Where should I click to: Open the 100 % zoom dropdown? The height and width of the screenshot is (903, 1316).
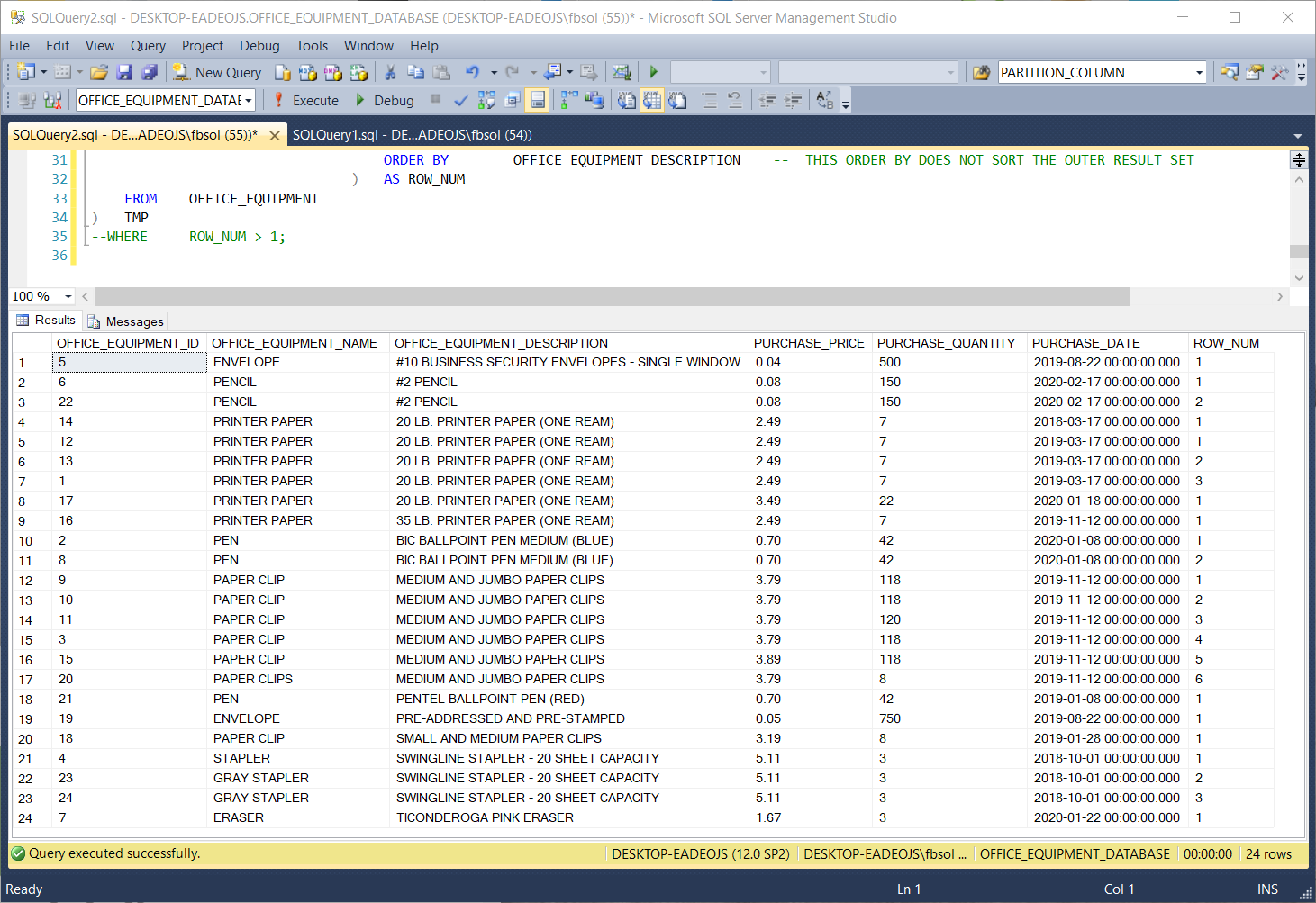[68, 296]
